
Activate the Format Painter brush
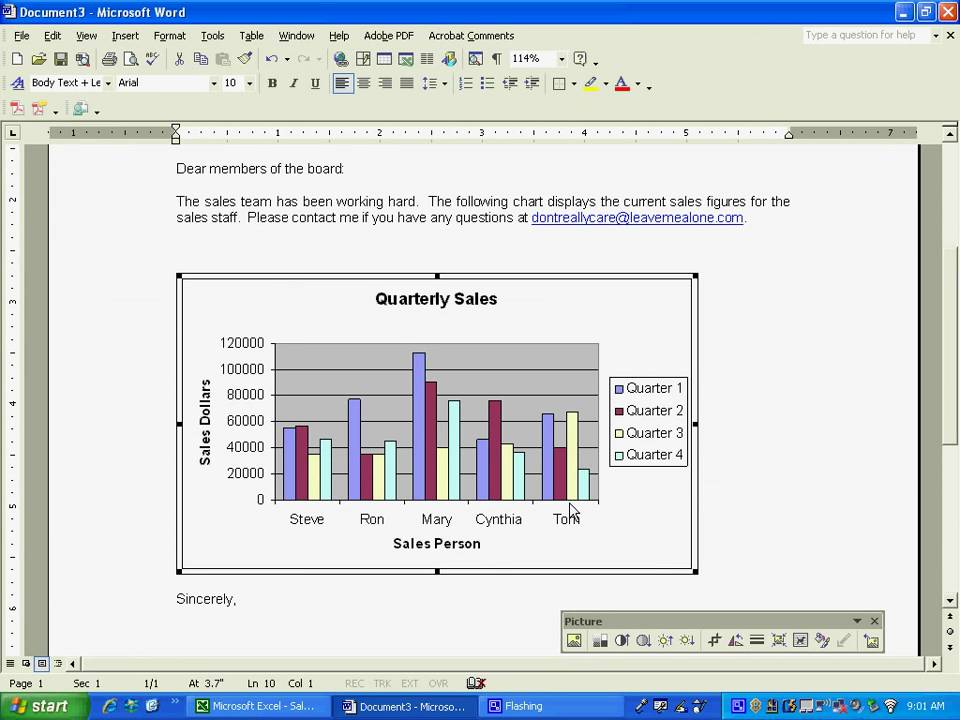245,59
